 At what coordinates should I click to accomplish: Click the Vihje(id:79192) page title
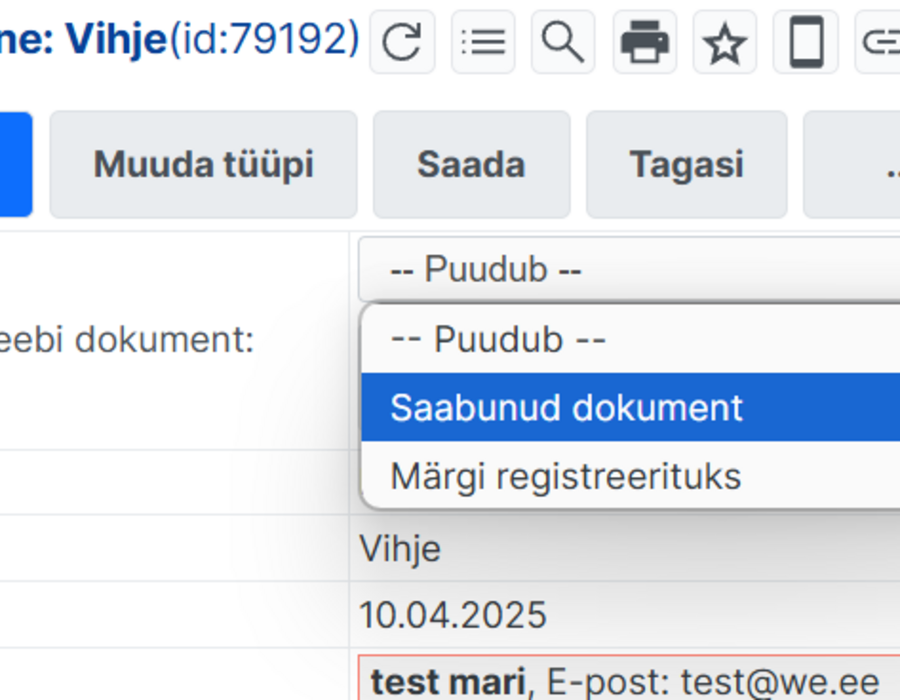[212, 40]
